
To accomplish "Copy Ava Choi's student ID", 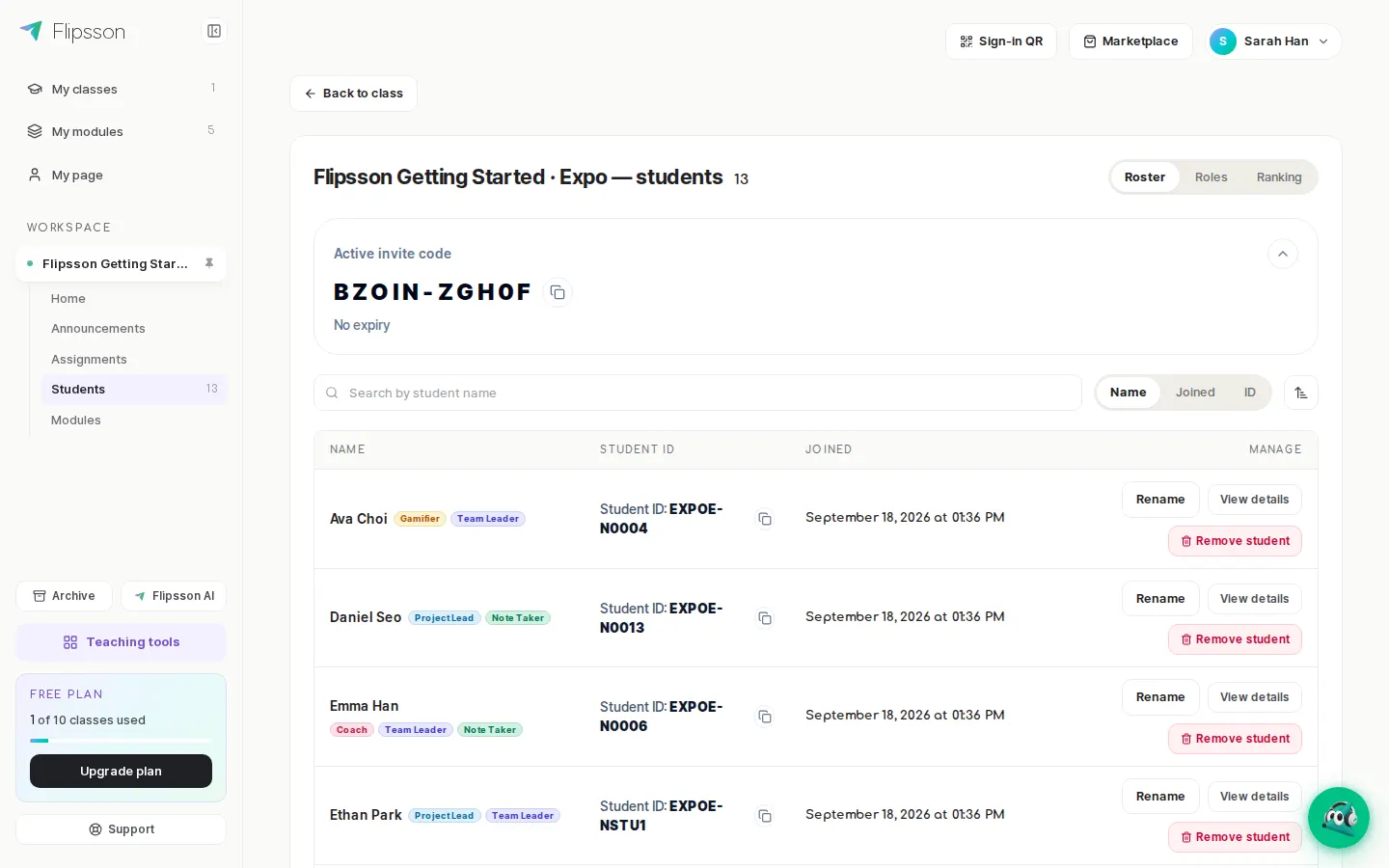I will tap(765, 519).
